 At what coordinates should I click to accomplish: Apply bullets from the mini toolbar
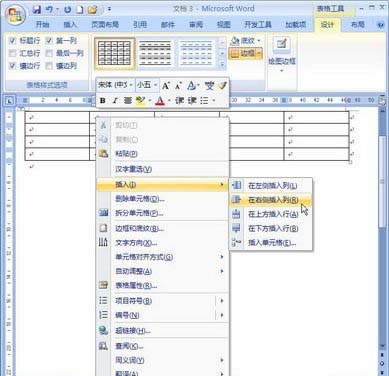(204, 100)
